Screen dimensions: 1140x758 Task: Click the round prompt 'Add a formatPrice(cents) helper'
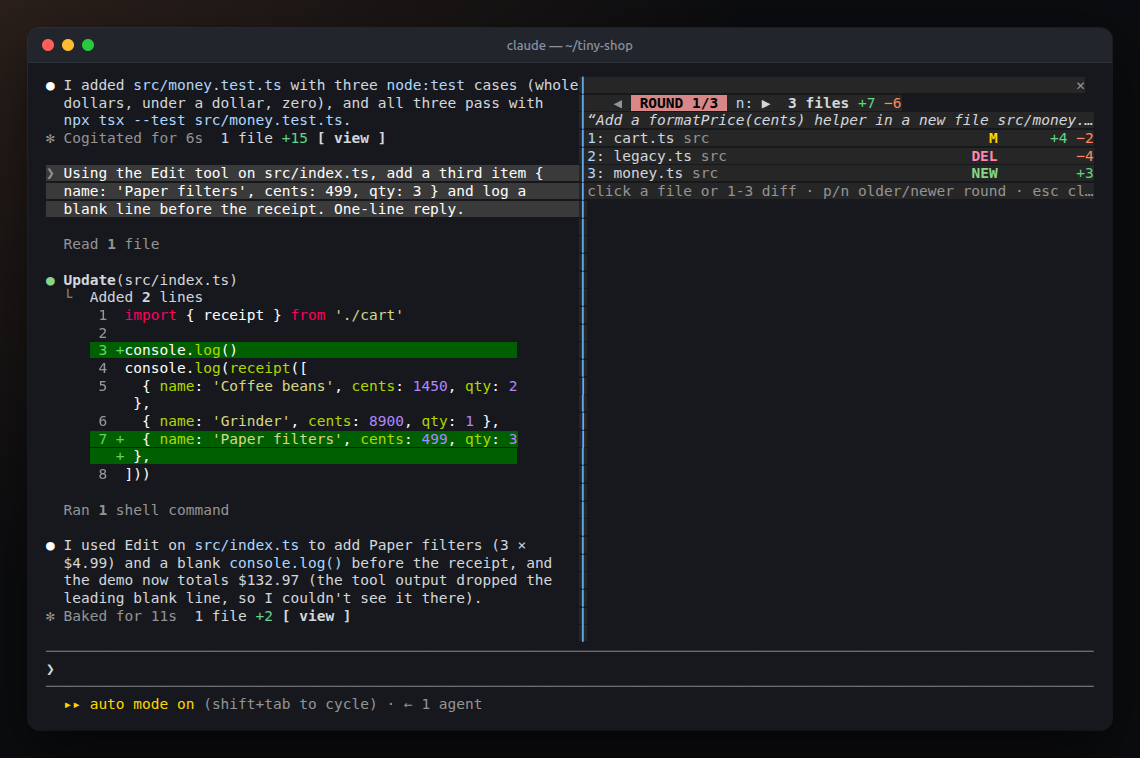point(840,121)
